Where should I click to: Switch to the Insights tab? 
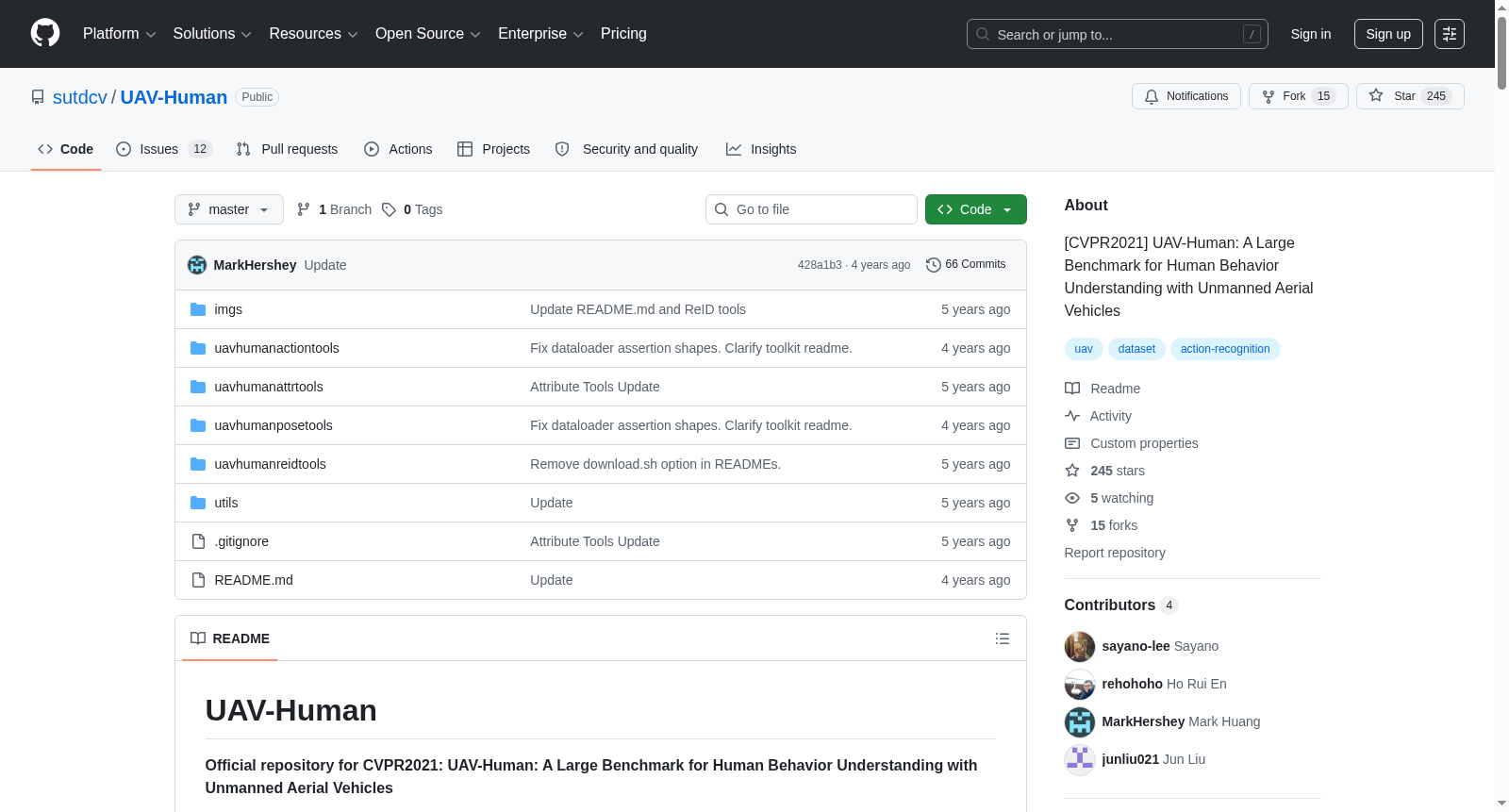761,149
